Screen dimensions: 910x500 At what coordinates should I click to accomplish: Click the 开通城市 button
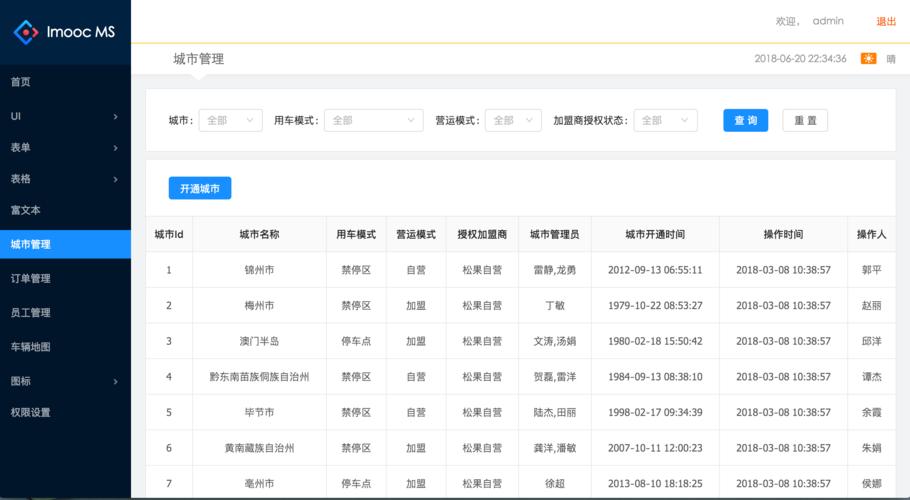(200, 188)
